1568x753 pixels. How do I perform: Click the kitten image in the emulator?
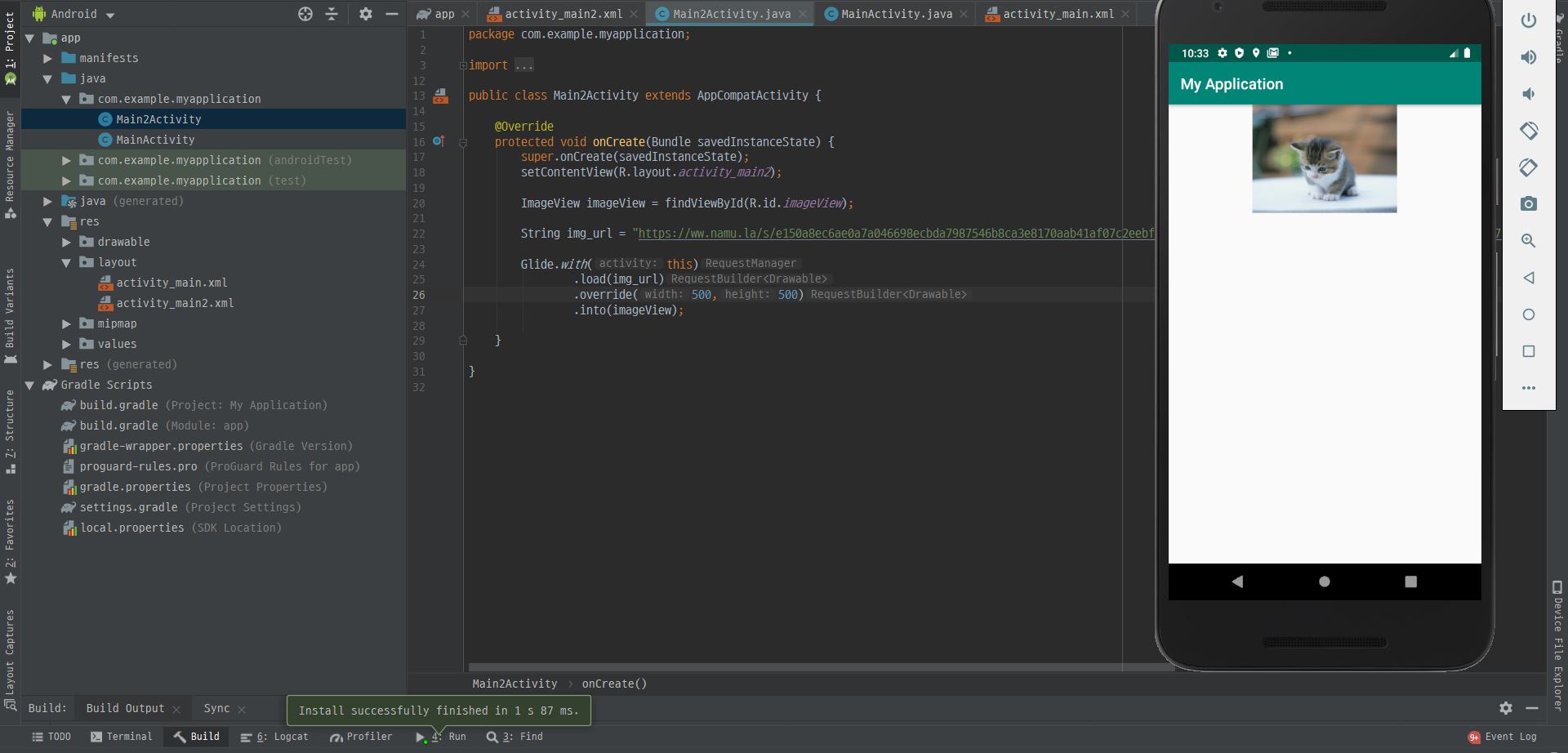1325,158
